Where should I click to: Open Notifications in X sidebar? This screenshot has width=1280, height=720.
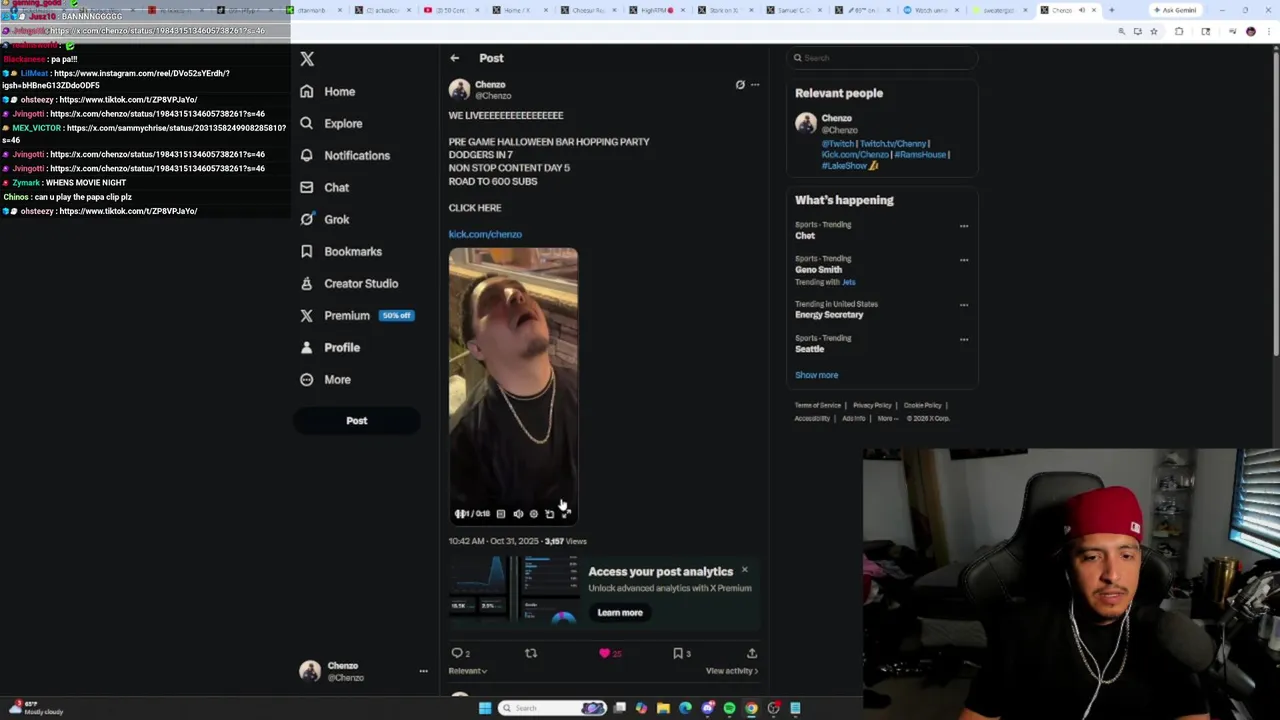345,155
